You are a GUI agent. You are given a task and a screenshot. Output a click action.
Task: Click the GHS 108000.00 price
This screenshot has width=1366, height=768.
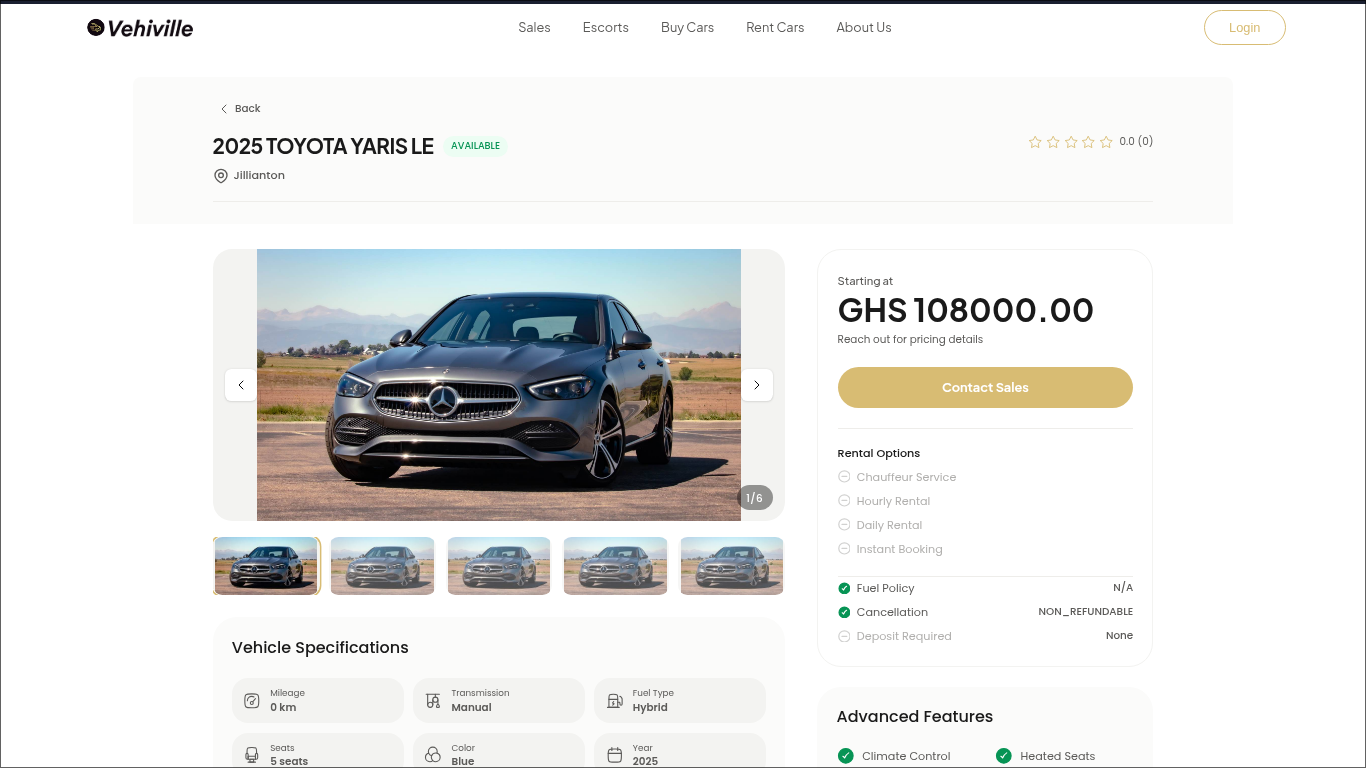click(x=966, y=310)
